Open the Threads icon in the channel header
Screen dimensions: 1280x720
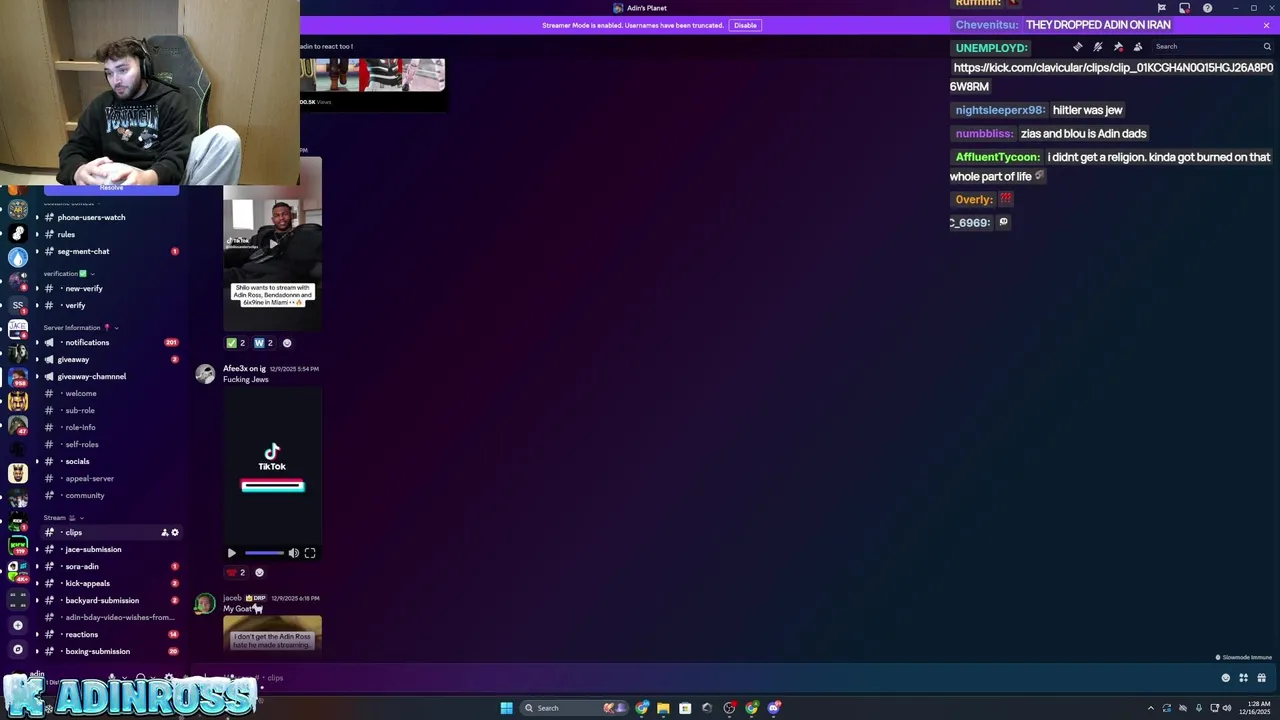(1077, 47)
